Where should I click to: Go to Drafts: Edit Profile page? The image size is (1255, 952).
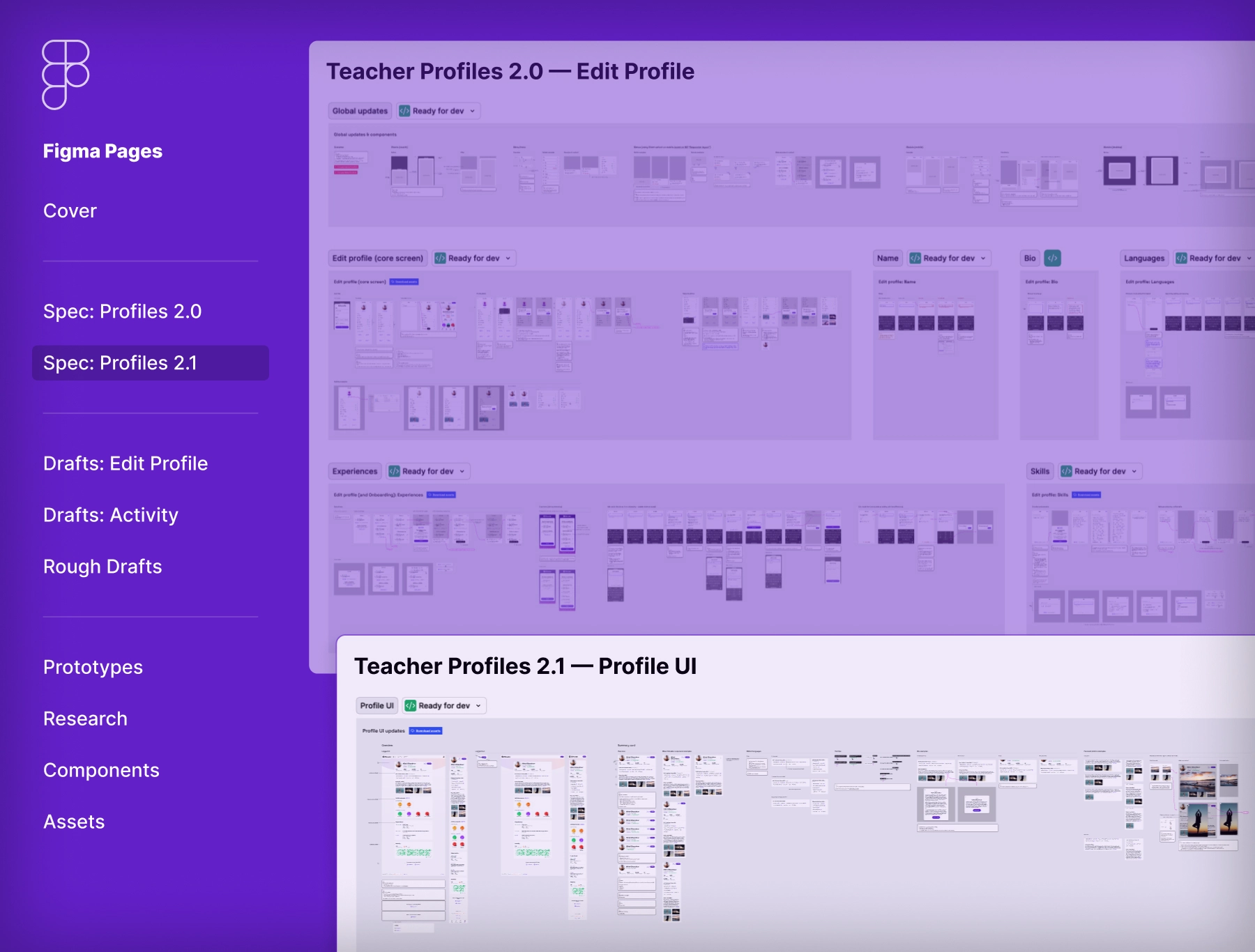125,463
